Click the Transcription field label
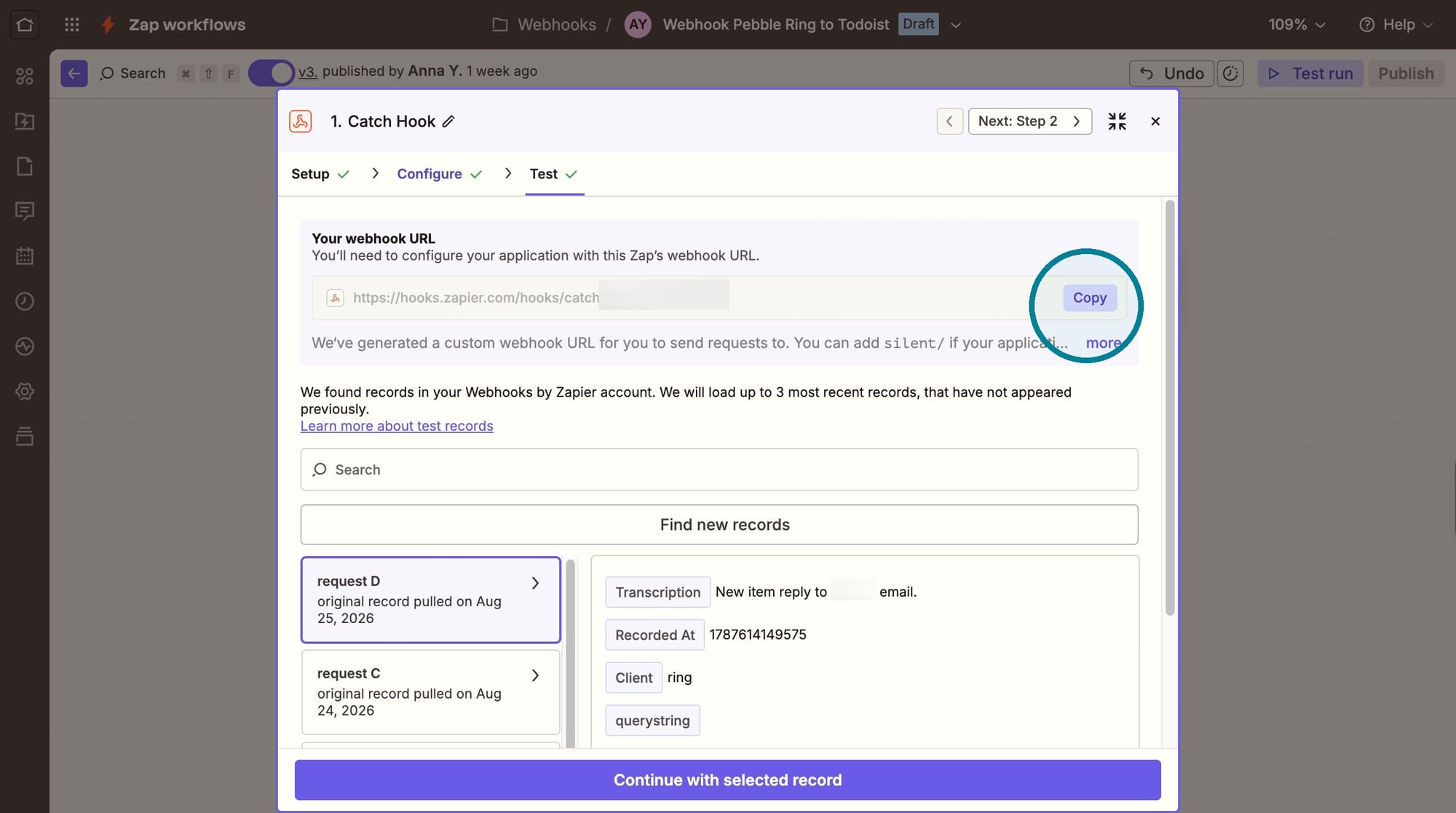Screen dimensions: 1456x813 tap(657, 592)
